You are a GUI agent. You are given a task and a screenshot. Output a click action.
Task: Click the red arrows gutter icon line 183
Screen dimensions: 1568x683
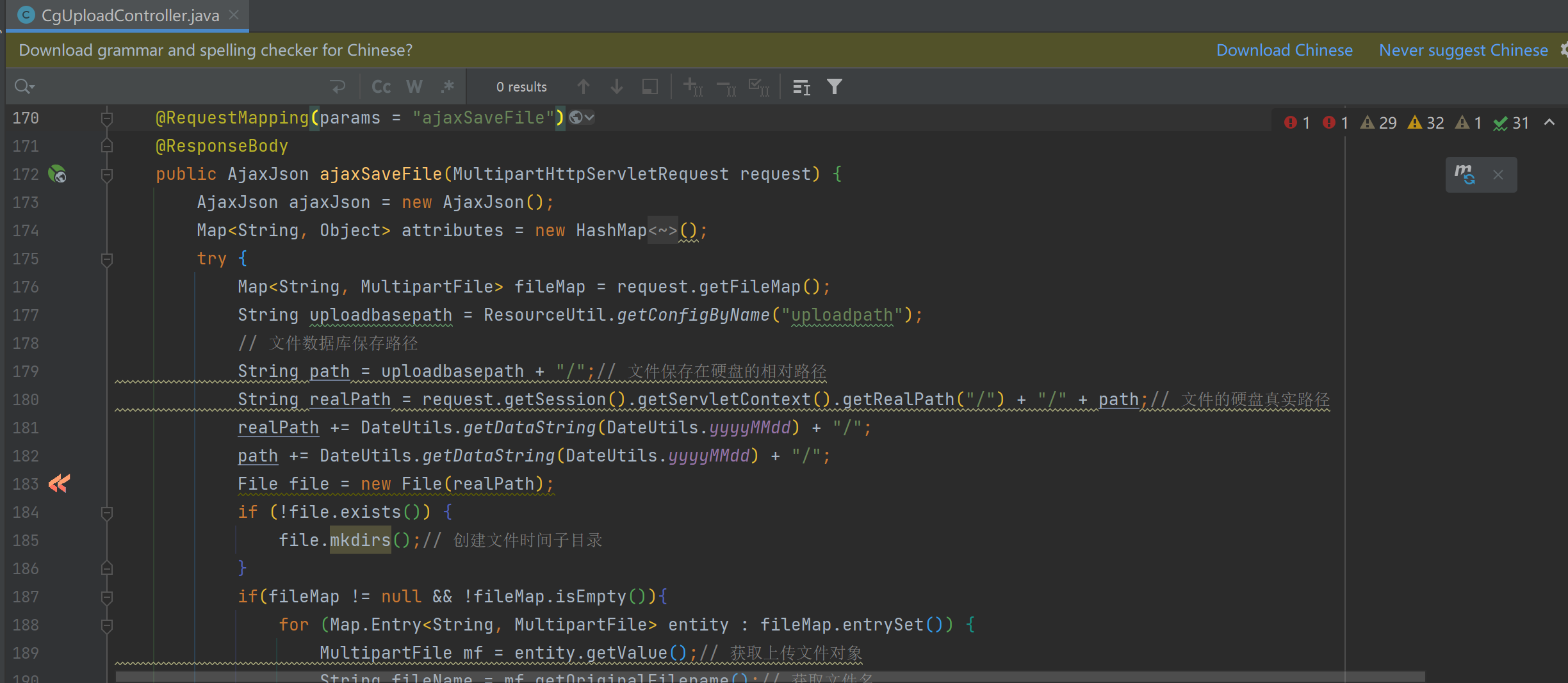(x=59, y=483)
